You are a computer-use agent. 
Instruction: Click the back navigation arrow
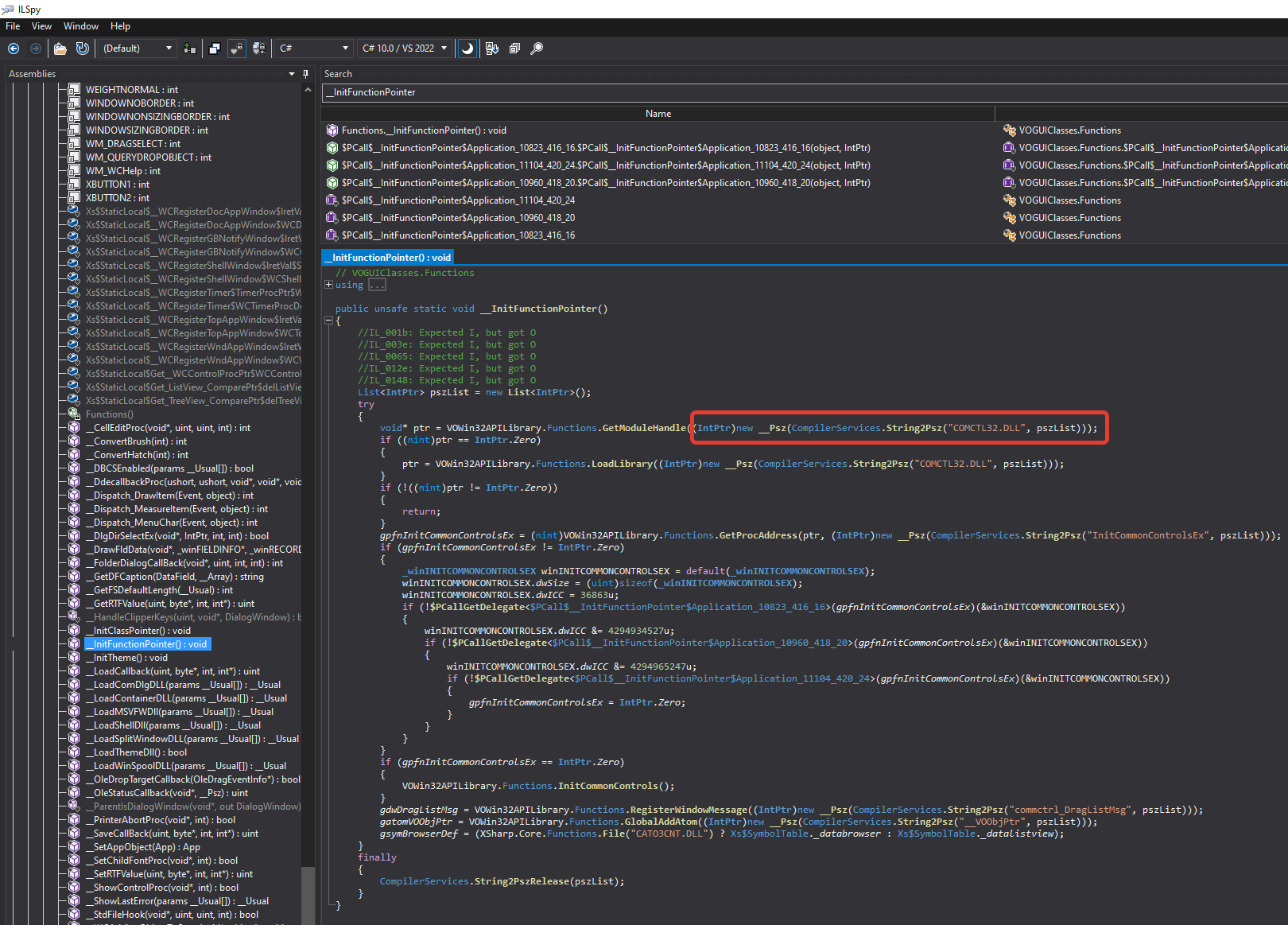pyautogui.click(x=13, y=49)
